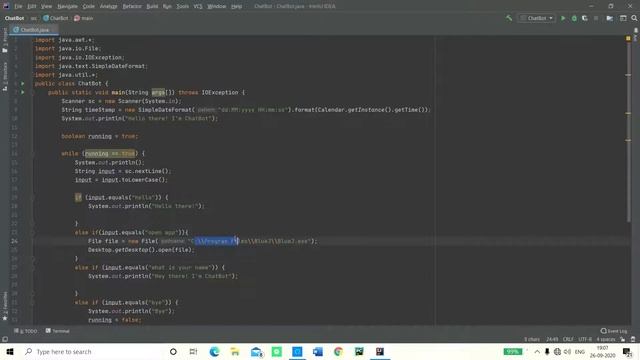This screenshot has height=360, width=640.
Task: Open the ChatBot run configuration dropdown
Action: [537, 18]
